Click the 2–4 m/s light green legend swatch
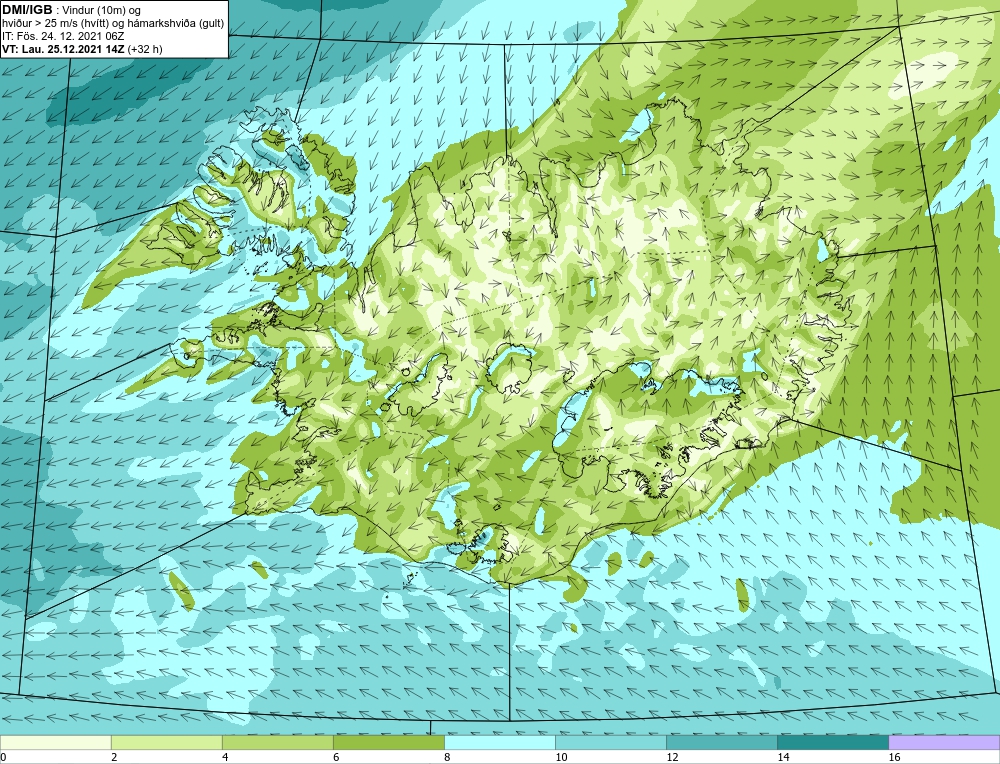The height and width of the screenshot is (764, 1000). pyautogui.click(x=166, y=742)
